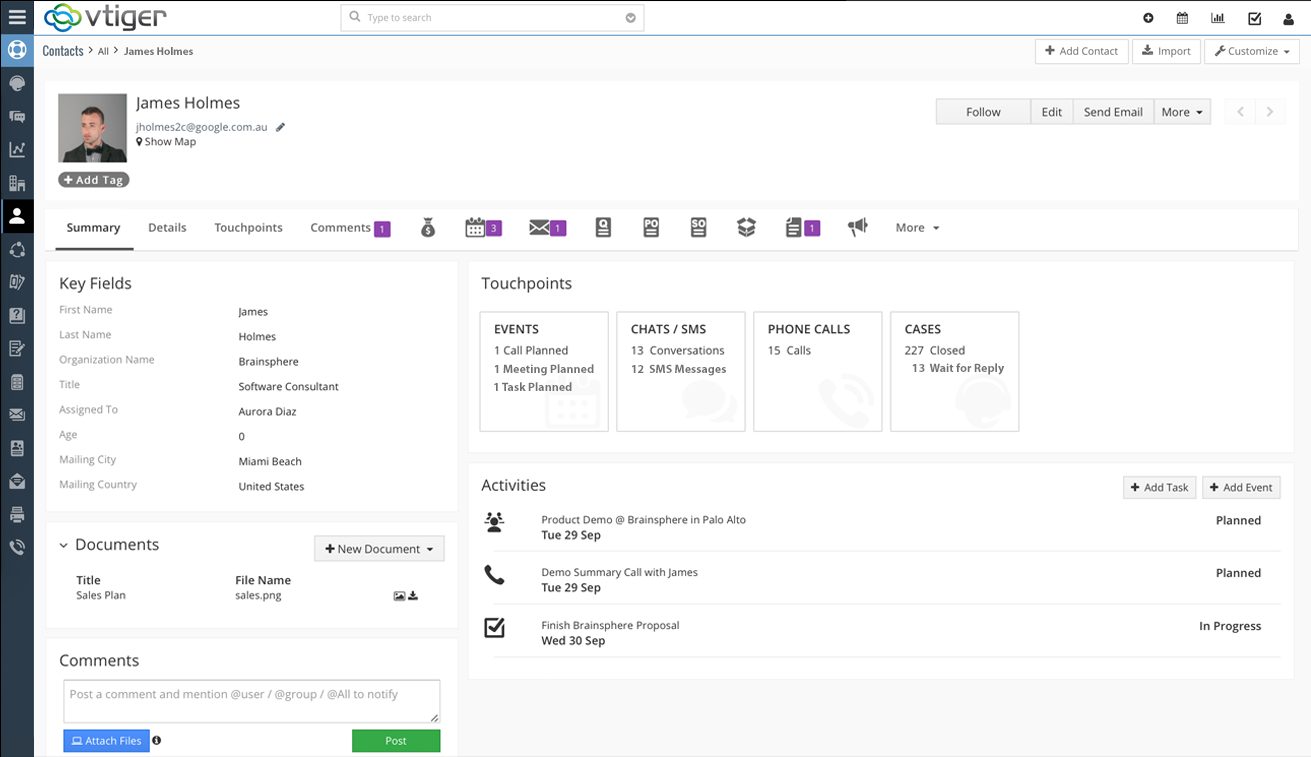The width and height of the screenshot is (1311, 757).
Task: Click the comment text field
Action: [x=251, y=701]
